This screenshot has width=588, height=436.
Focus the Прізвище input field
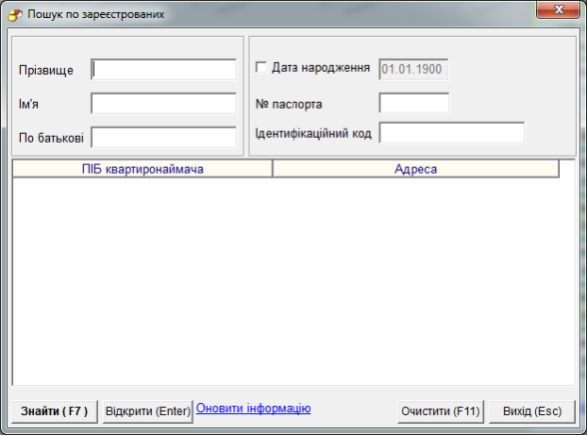click(164, 69)
